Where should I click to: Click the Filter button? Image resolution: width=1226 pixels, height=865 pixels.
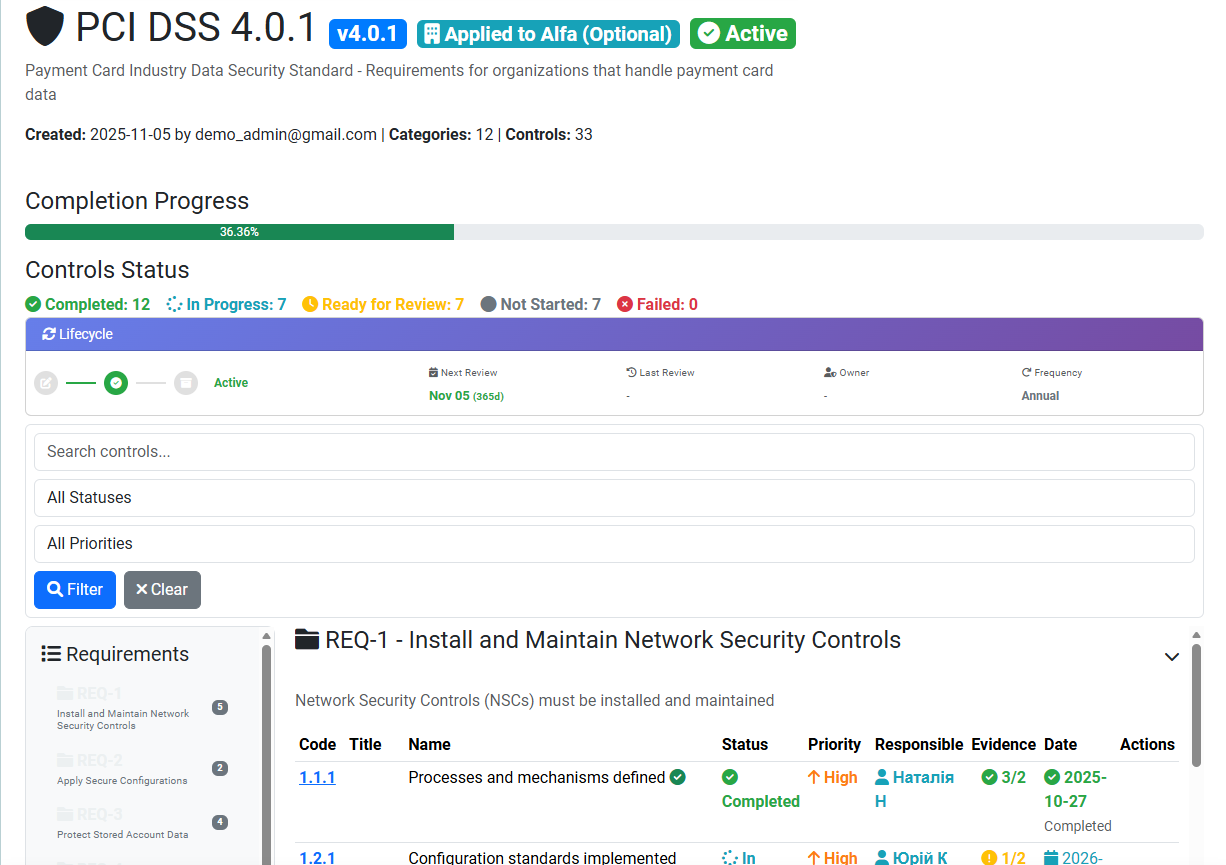75,590
